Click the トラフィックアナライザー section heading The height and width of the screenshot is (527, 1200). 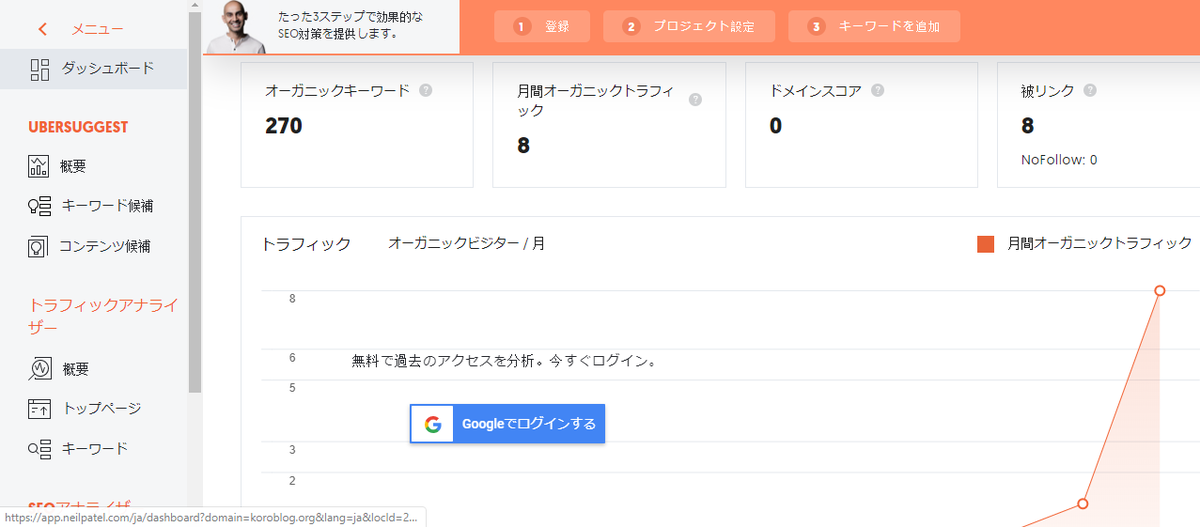(x=103, y=316)
